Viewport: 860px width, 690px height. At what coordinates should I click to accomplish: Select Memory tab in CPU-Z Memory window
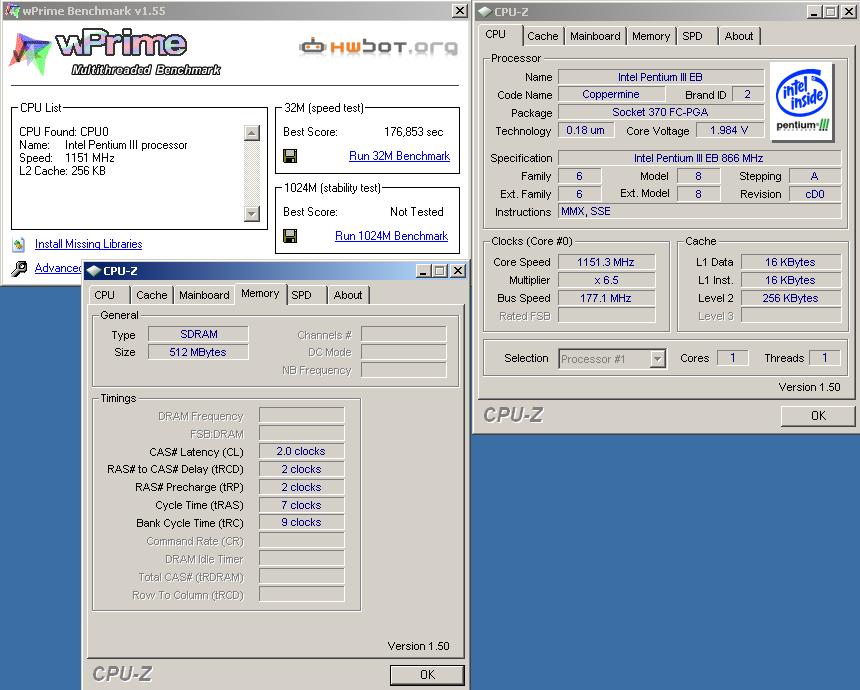[x=260, y=294]
